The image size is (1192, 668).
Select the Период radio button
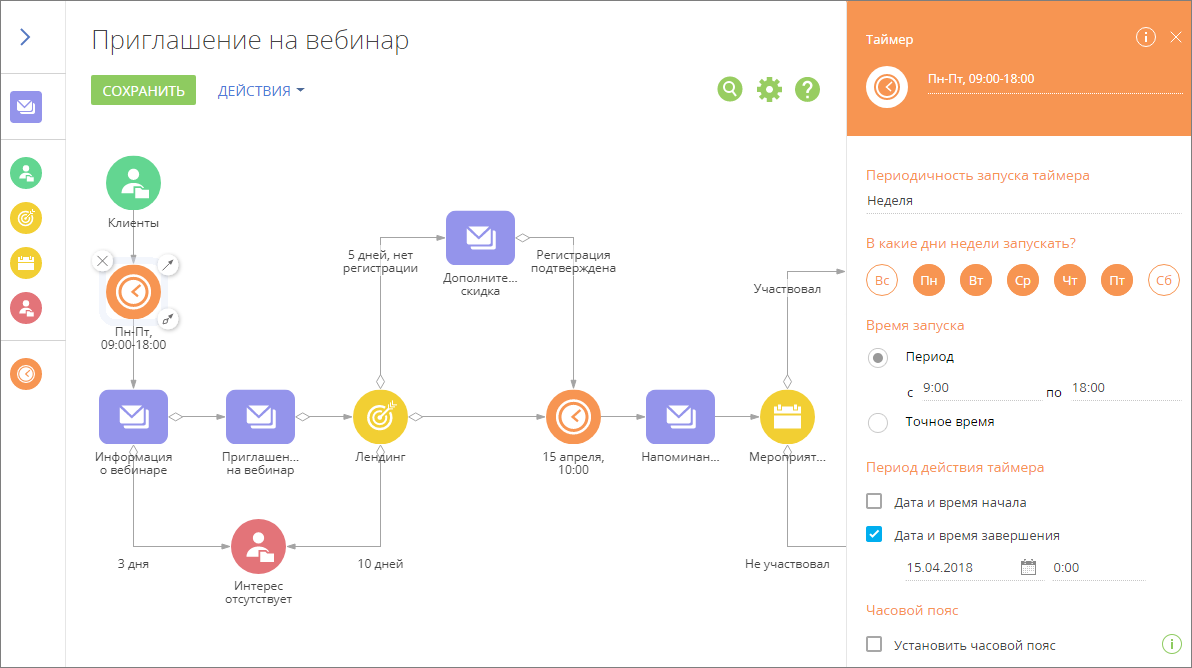pos(878,358)
